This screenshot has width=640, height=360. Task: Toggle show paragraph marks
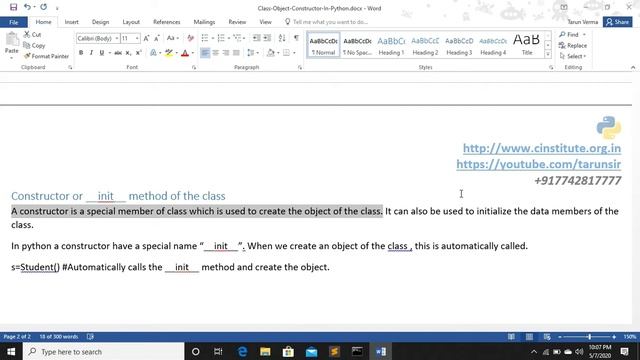click(296, 38)
